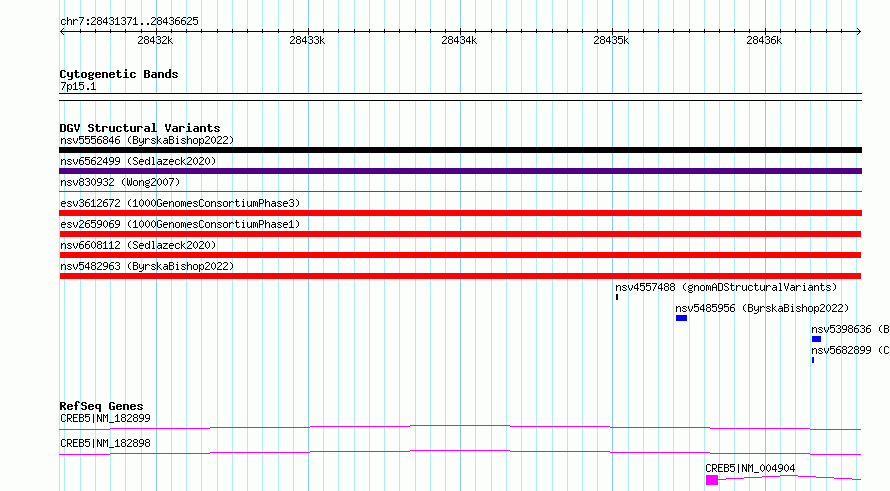Click the magenta CREB5 NM_004904 exon block
The height and width of the screenshot is (491, 890).
[x=712, y=480]
